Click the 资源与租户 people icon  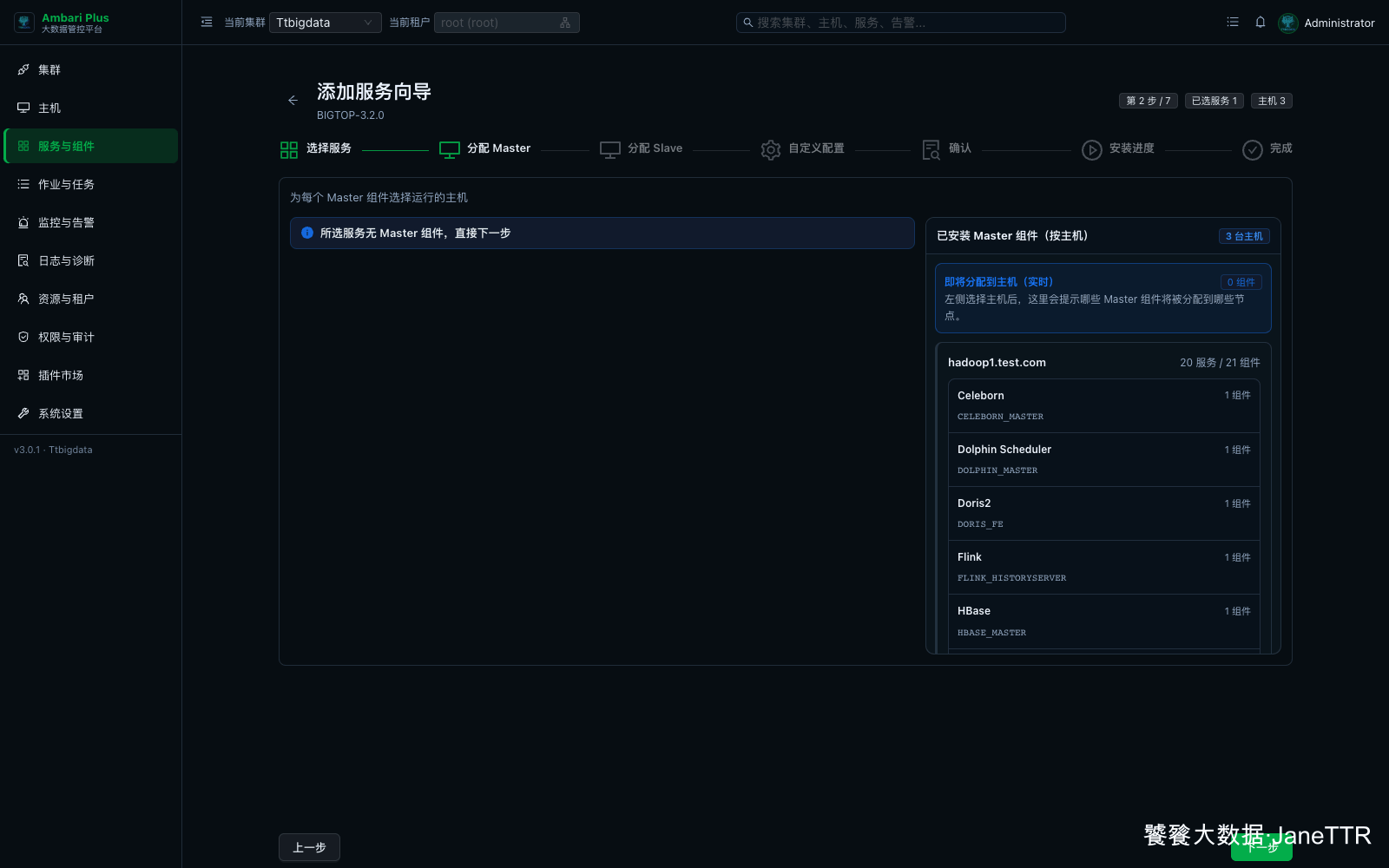[23, 299]
